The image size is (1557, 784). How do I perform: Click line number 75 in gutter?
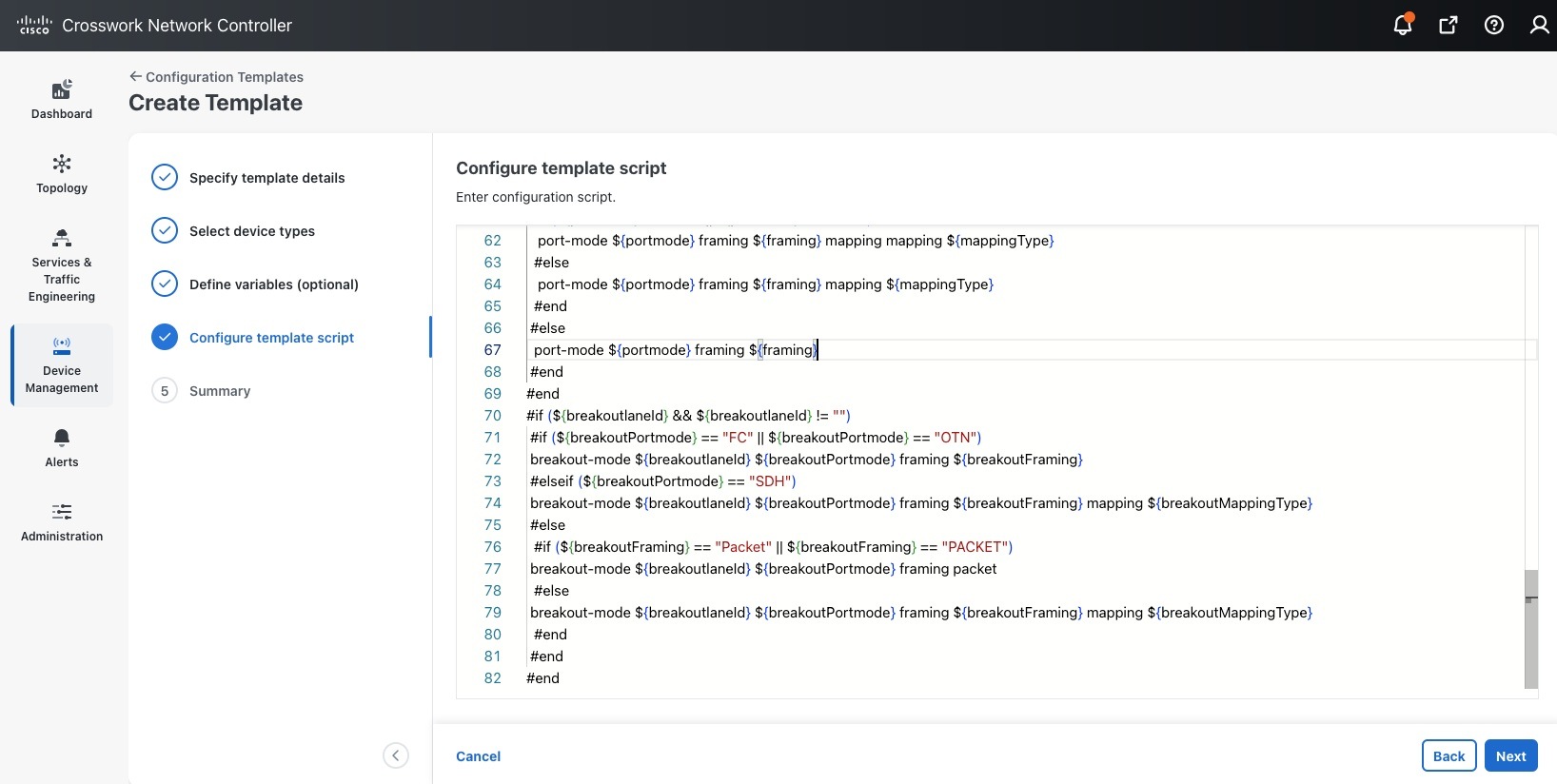point(492,525)
